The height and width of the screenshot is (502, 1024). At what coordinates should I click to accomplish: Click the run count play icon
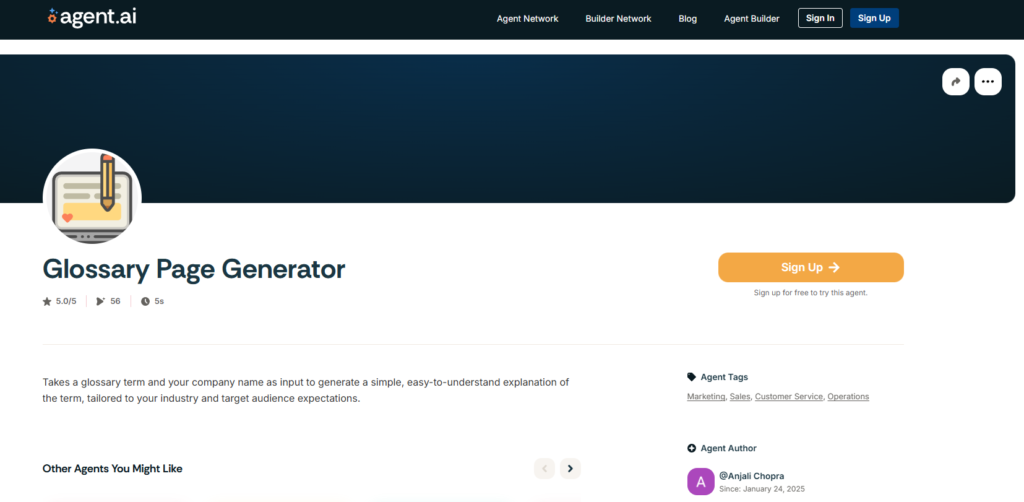coord(101,301)
